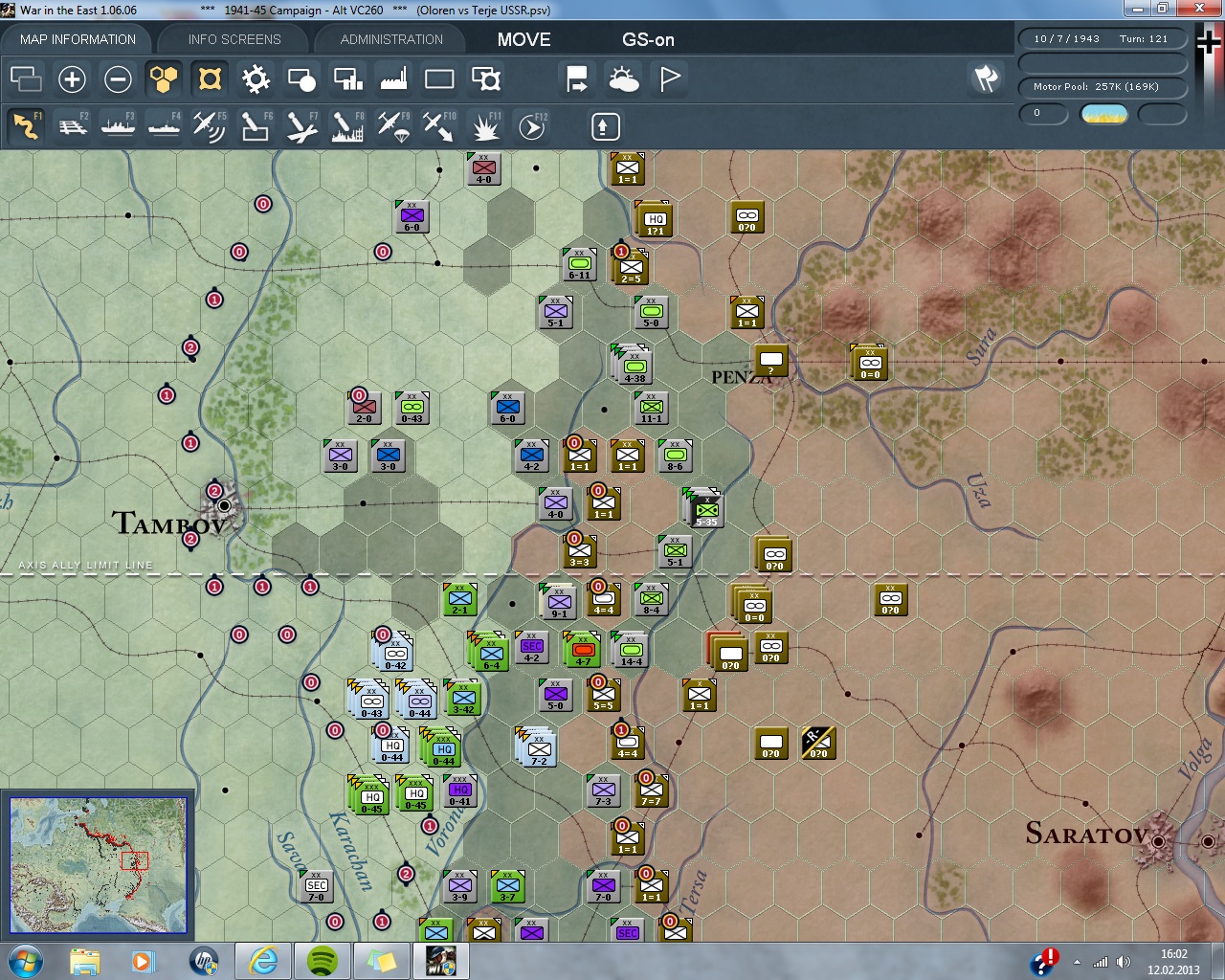Open the Map Information tab

click(x=78, y=39)
